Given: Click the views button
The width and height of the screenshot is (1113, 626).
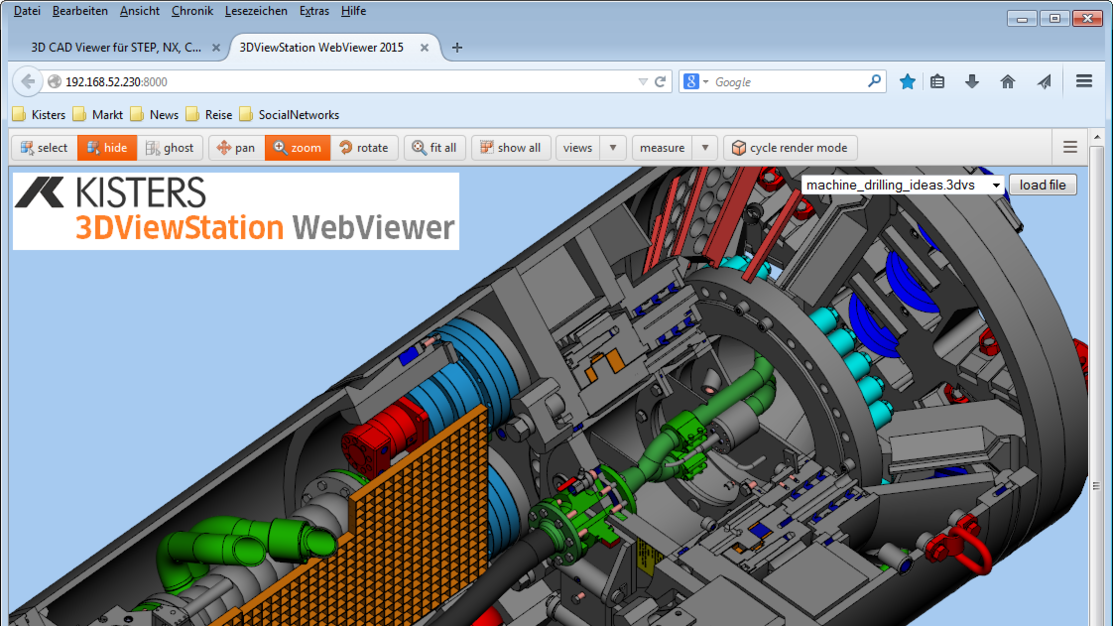Looking at the screenshot, I should coord(578,148).
